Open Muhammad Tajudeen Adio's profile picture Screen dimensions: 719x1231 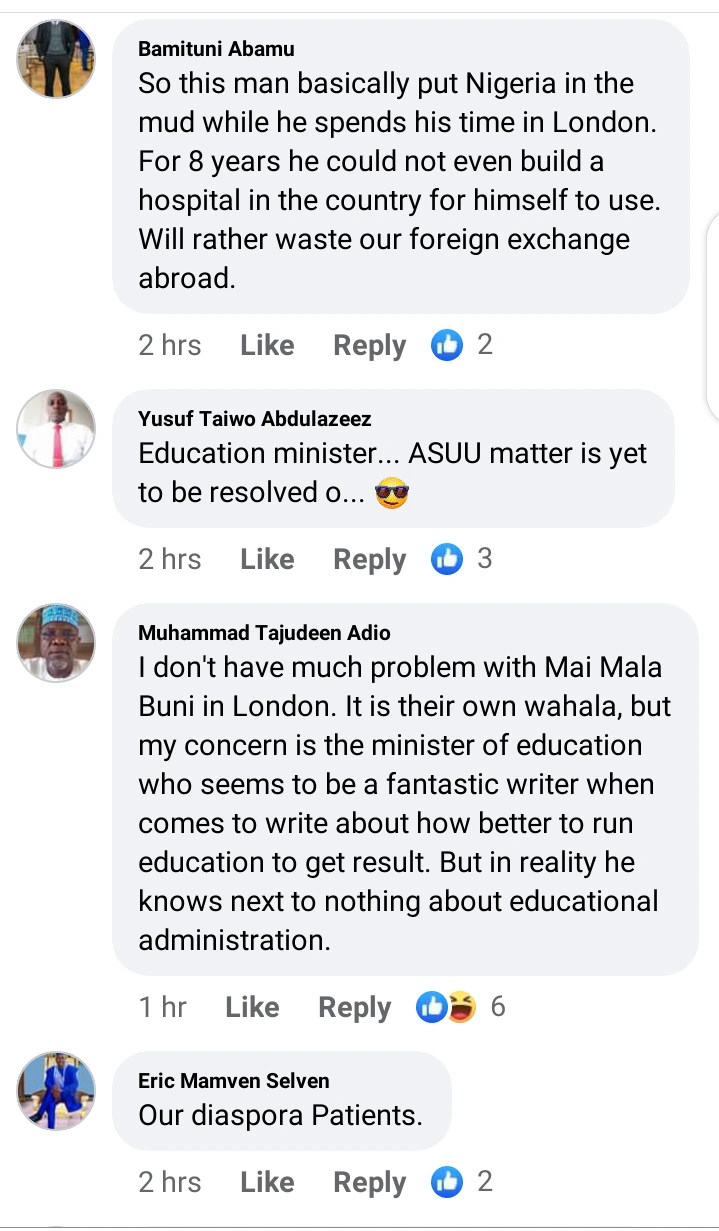[x=56, y=643]
